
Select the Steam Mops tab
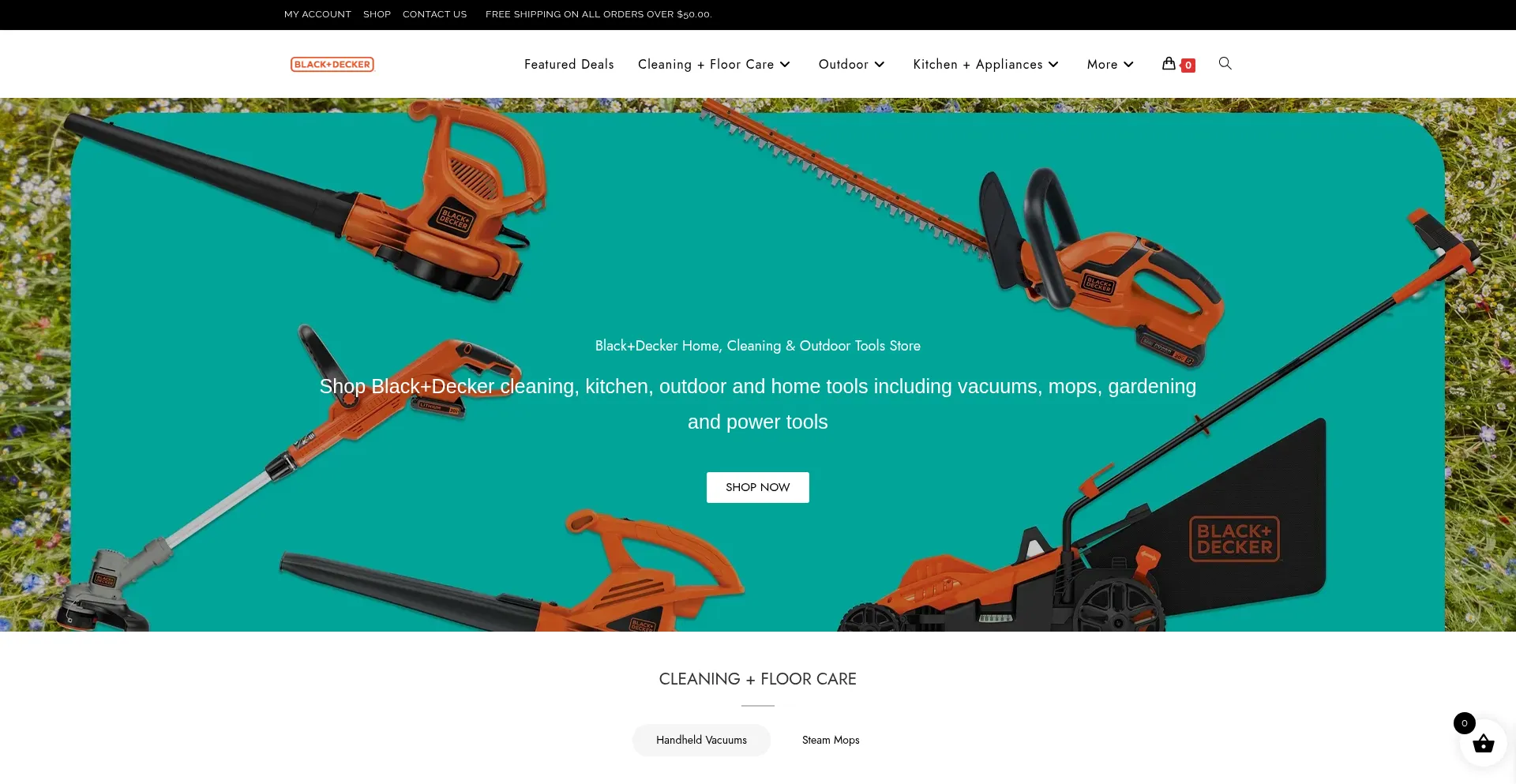pos(831,740)
